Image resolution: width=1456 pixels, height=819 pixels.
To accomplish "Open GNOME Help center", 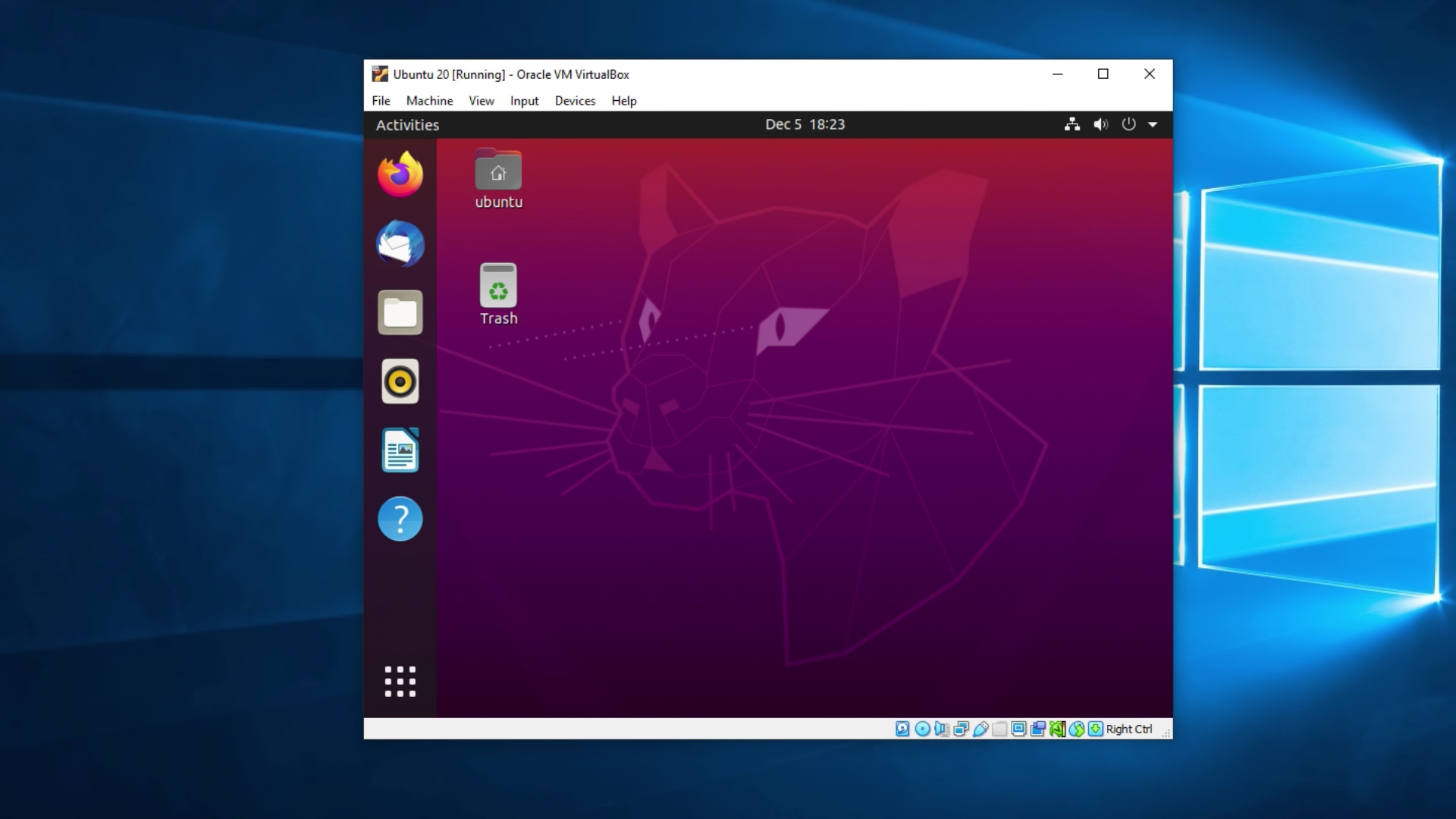I will pos(400,518).
